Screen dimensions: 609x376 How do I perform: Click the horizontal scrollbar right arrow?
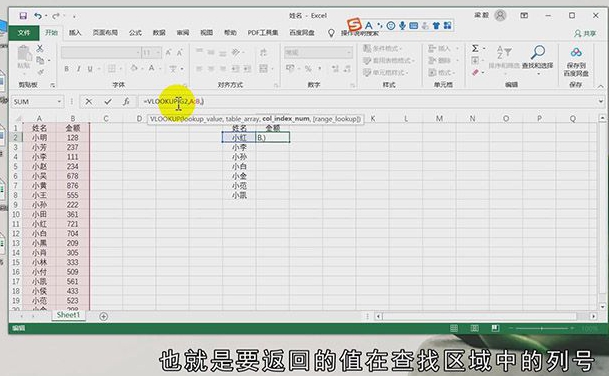coord(593,317)
